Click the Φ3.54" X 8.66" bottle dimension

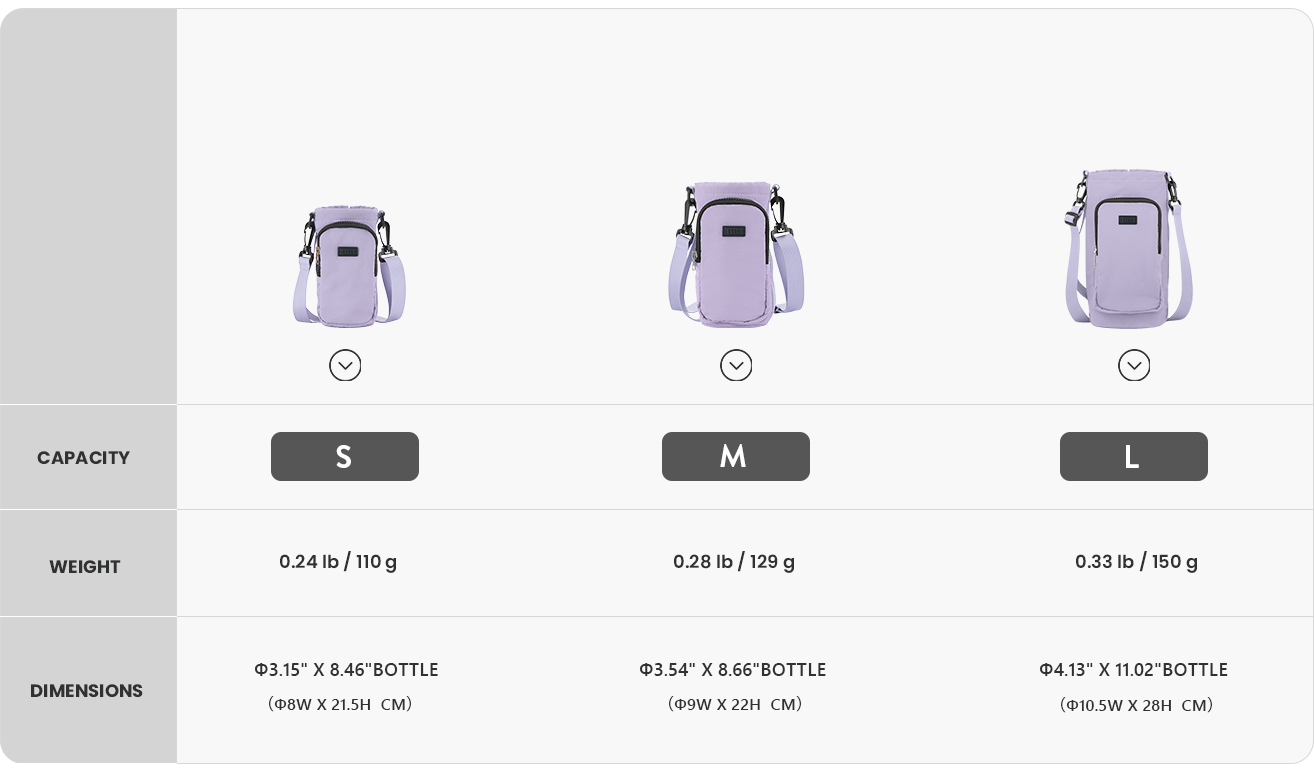[x=733, y=670]
